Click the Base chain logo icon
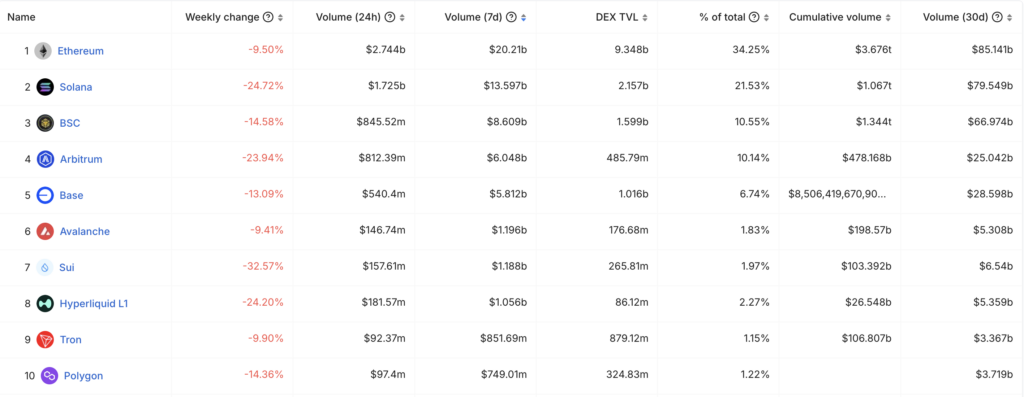1024x397 pixels. (45, 195)
